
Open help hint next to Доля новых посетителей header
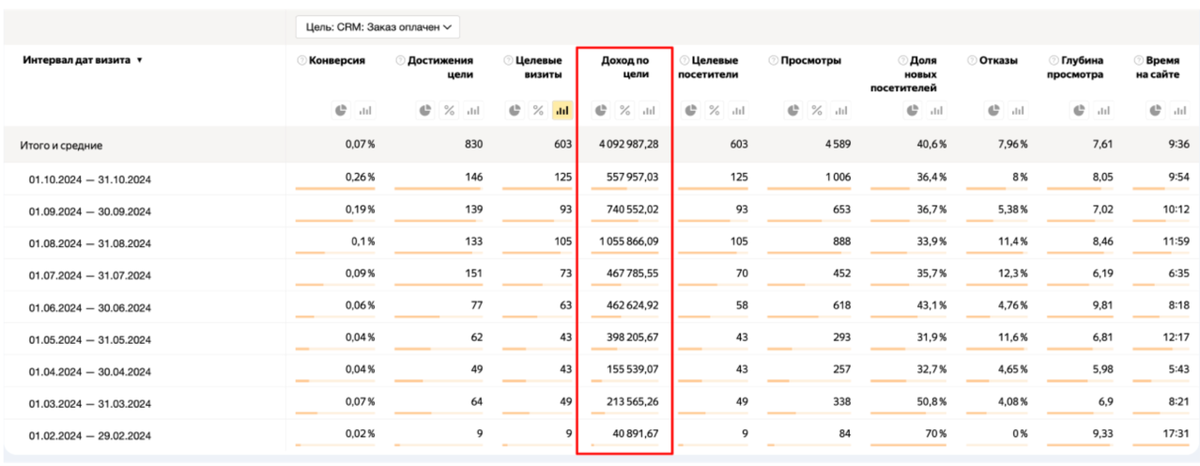902,61
